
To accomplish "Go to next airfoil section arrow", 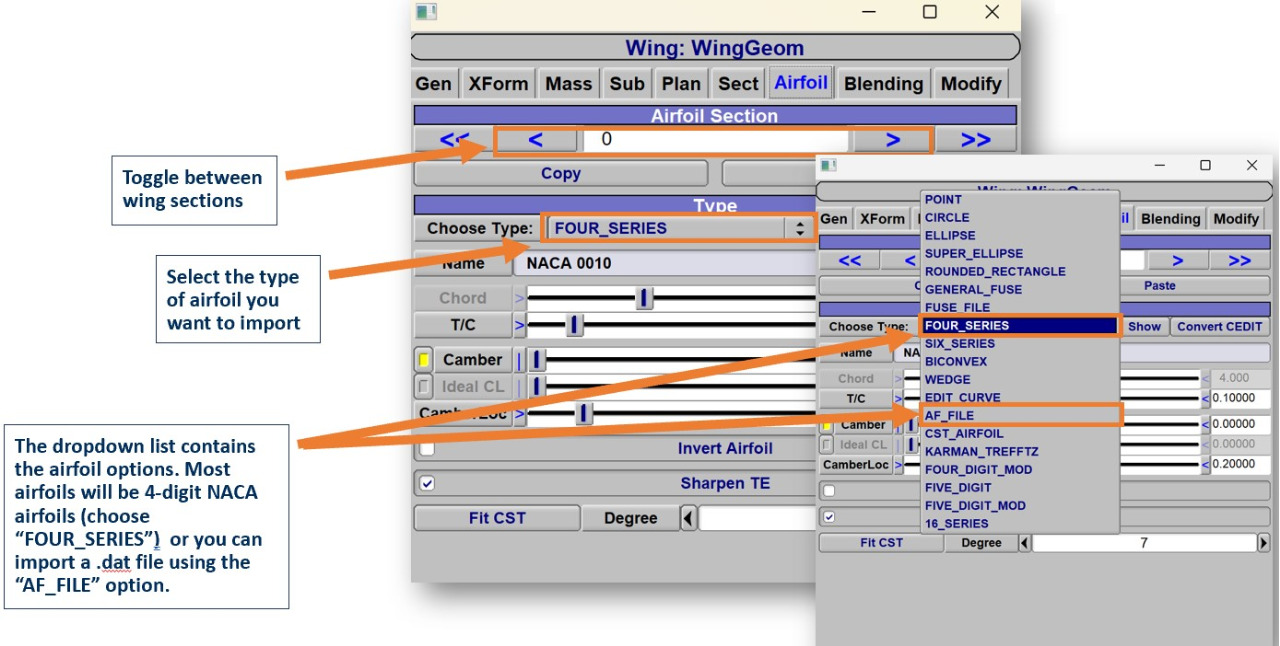I will [x=892, y=140].
